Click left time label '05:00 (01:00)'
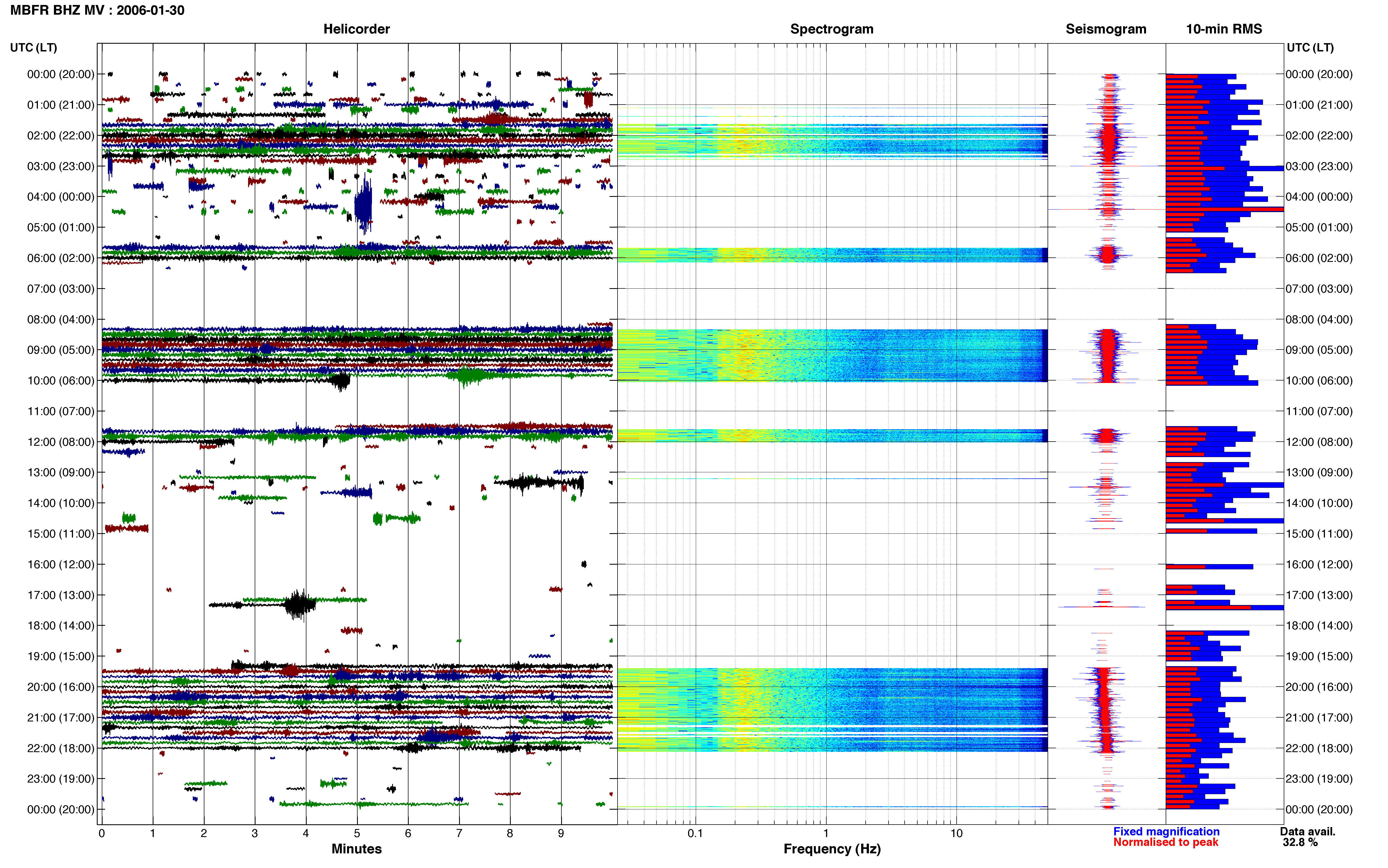Viewport: 1388px width, 868px height. (61, 227)
